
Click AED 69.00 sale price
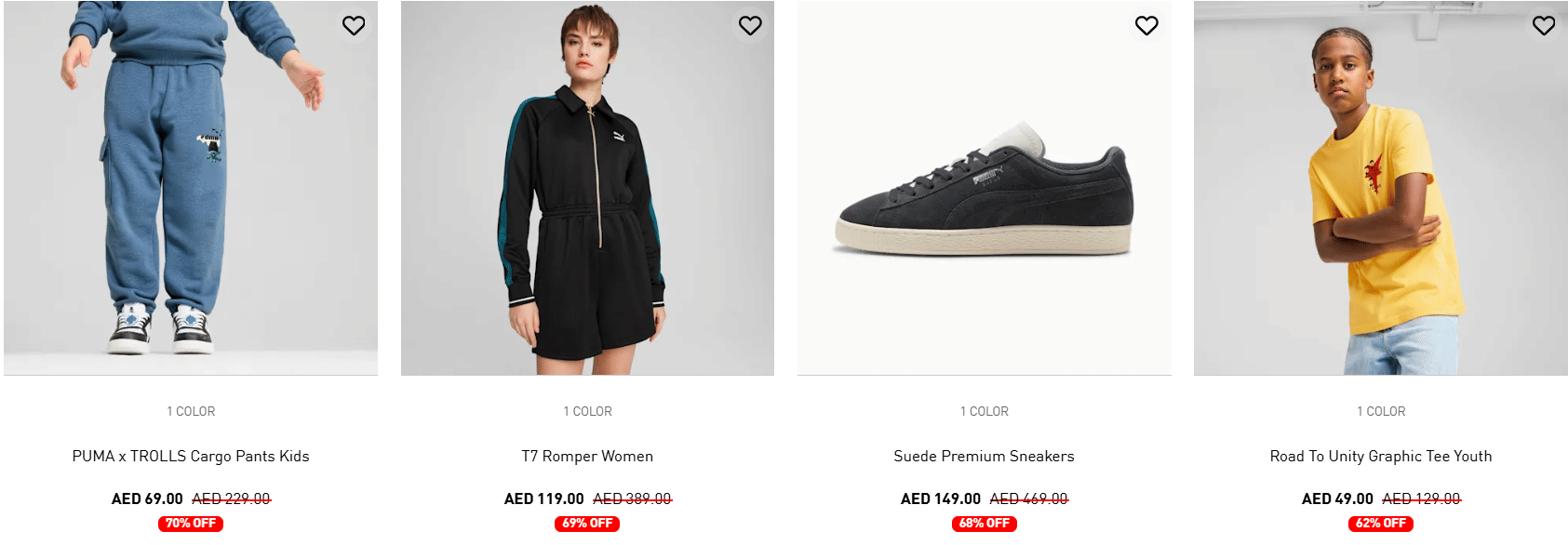(x=147, y=499)
